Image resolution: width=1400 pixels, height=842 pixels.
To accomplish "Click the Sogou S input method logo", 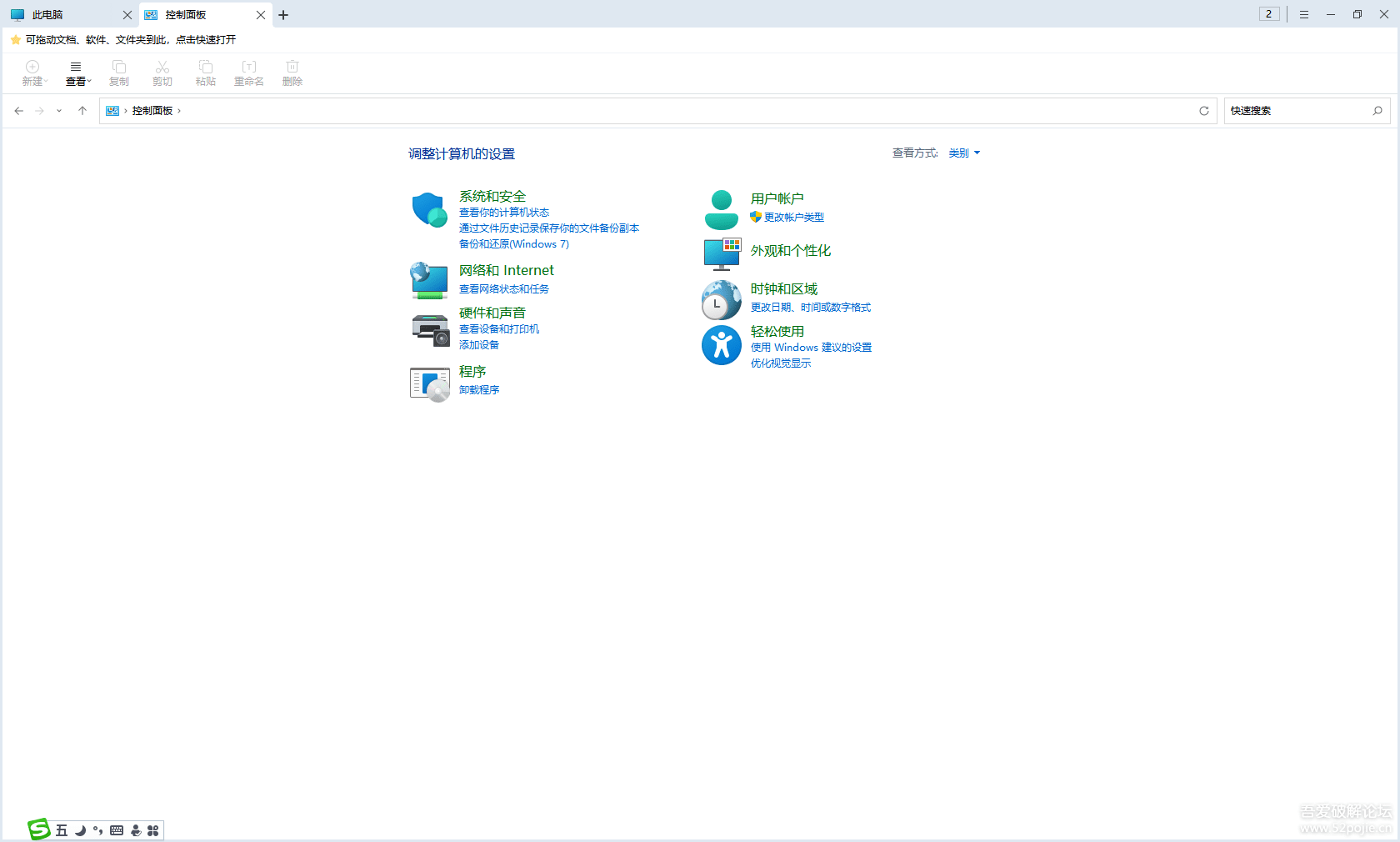I will [39, 829].
